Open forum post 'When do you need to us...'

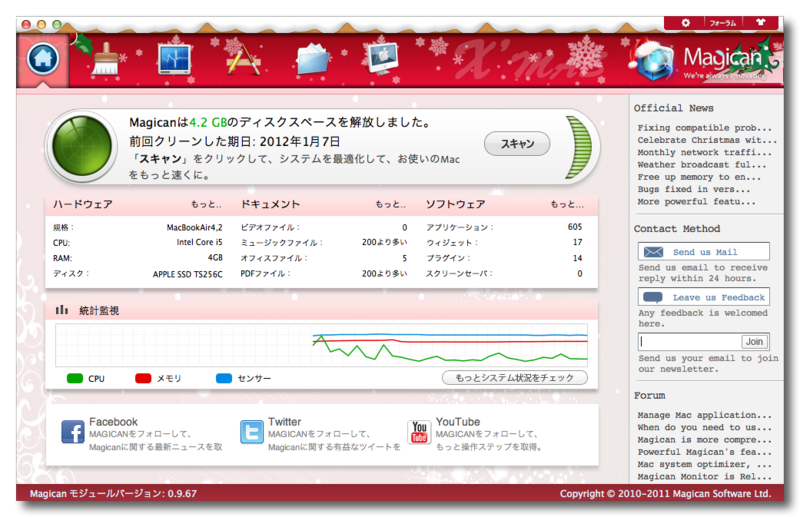(x=705, y=427)
